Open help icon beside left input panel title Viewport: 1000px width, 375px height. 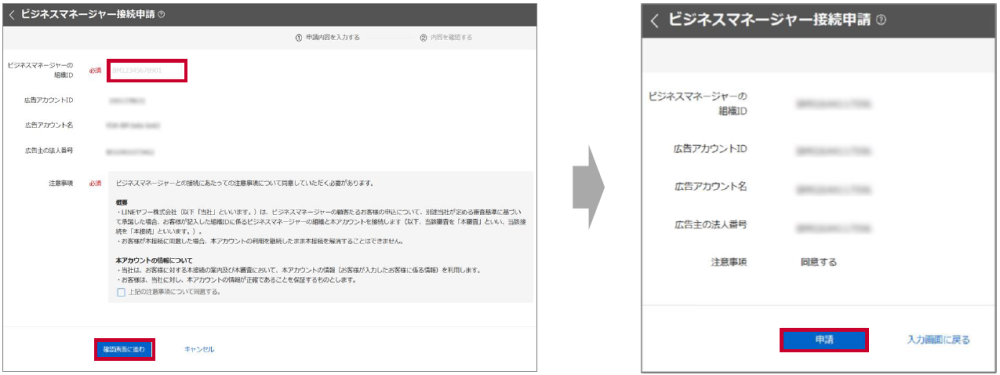coord(161,15)
